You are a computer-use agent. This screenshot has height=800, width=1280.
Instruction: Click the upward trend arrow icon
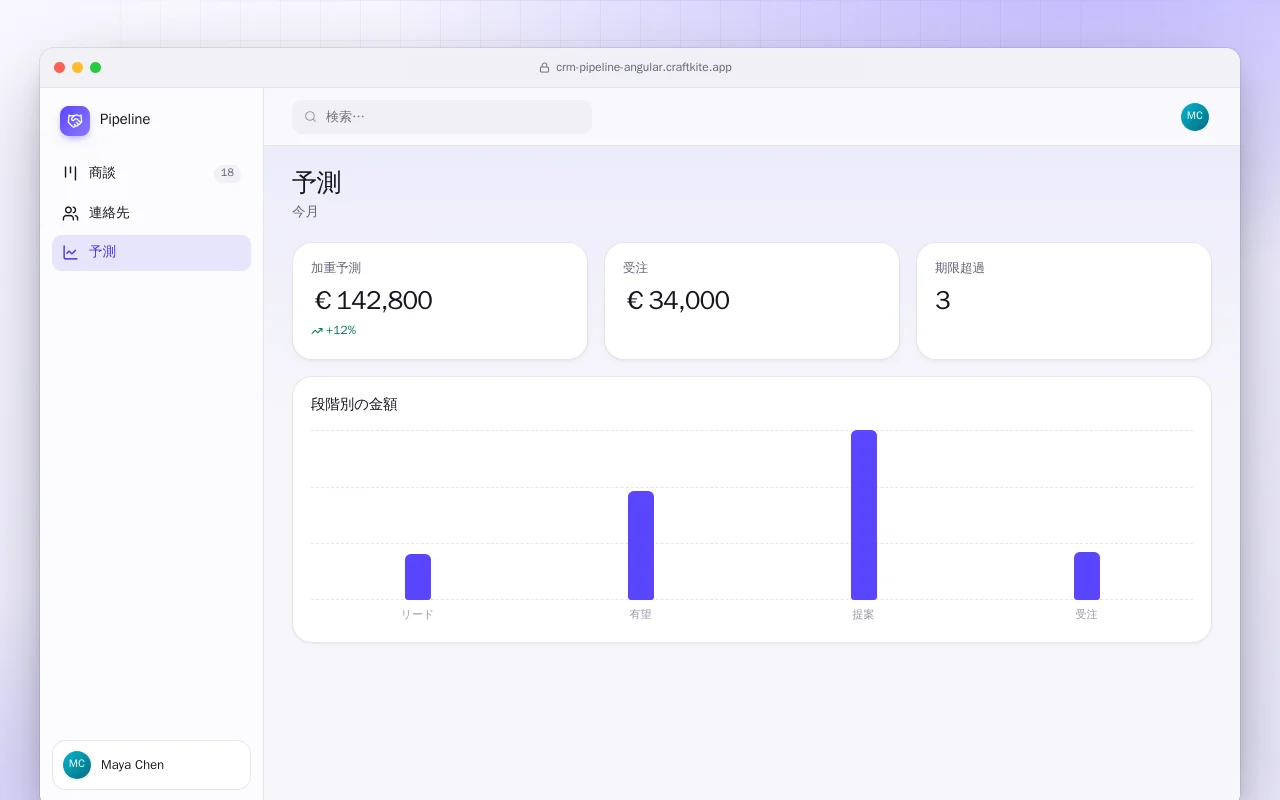click(x=317, y=331)
